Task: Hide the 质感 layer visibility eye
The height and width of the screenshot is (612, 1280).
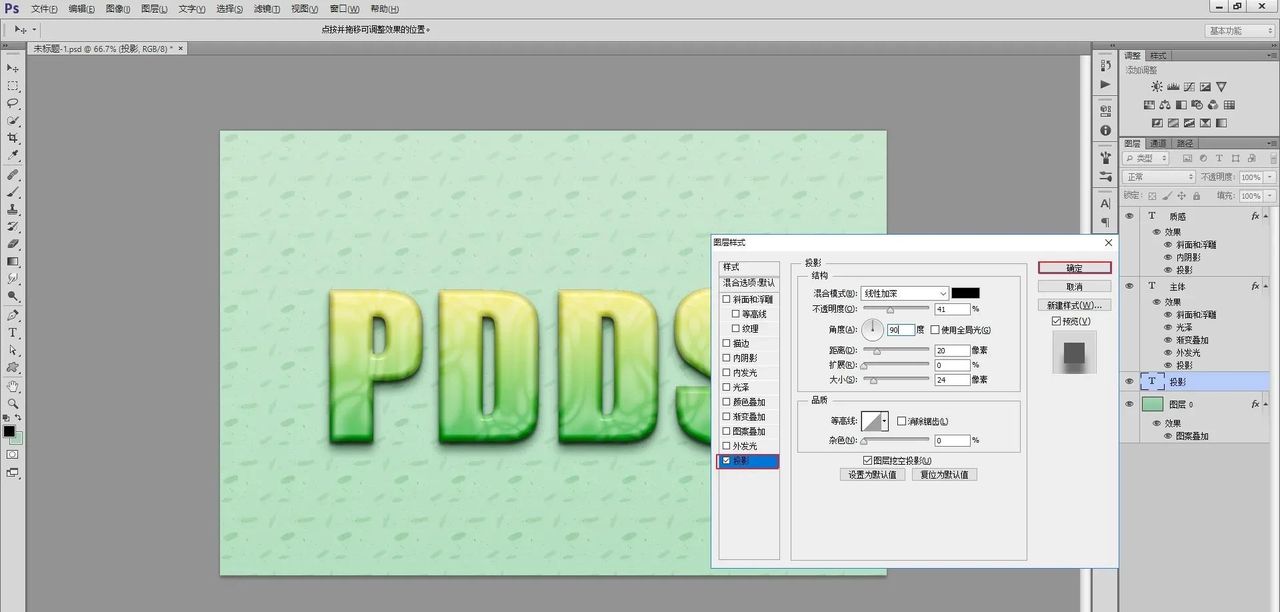Action: [x=1129, y=216]
